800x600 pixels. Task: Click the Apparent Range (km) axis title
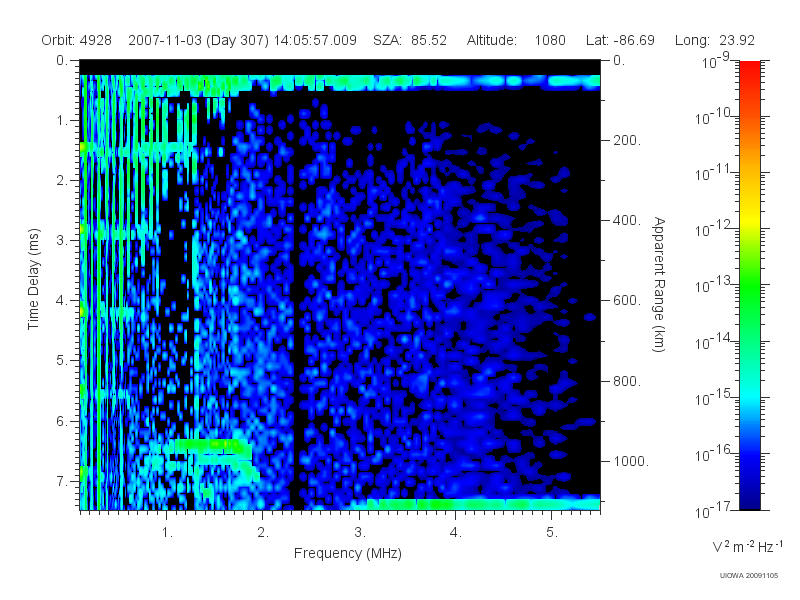click(659, 284)
